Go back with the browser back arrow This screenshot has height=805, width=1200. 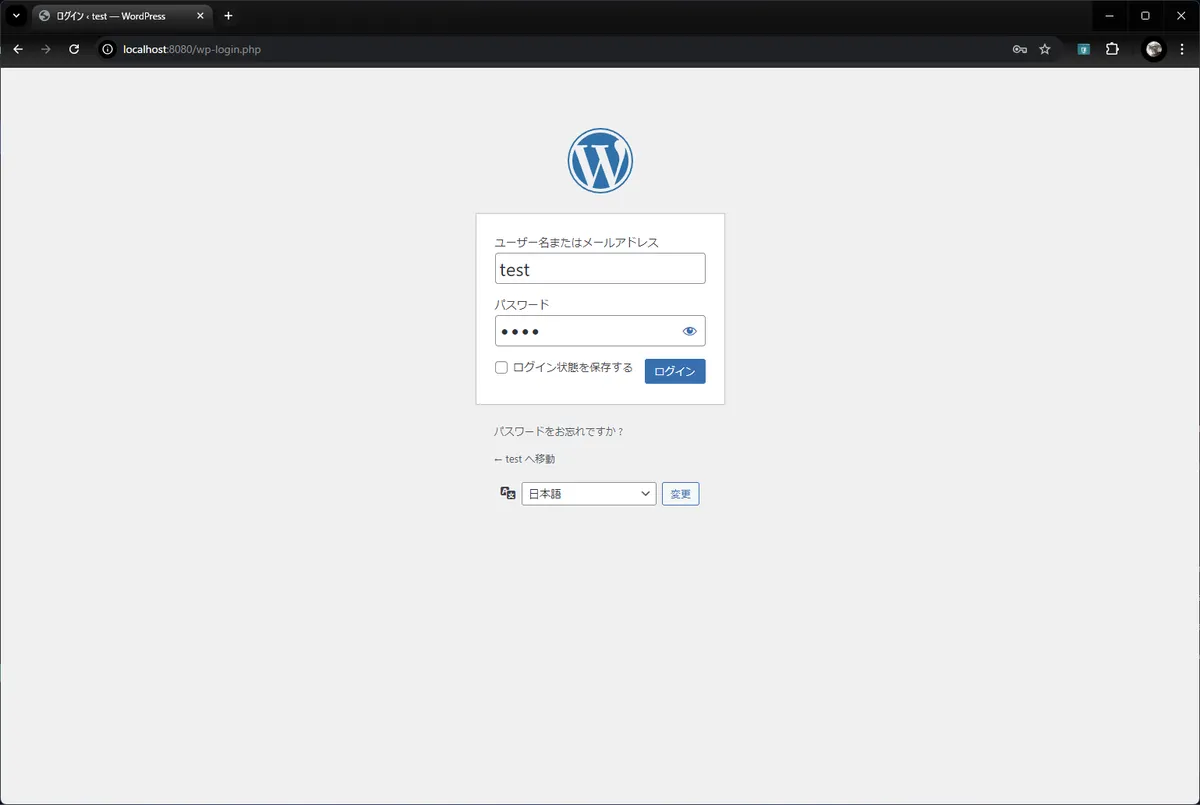click(17, 49)
